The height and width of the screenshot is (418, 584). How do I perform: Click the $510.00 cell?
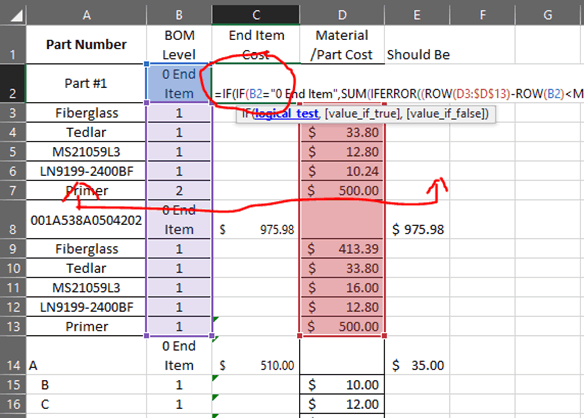click(256, 355)
